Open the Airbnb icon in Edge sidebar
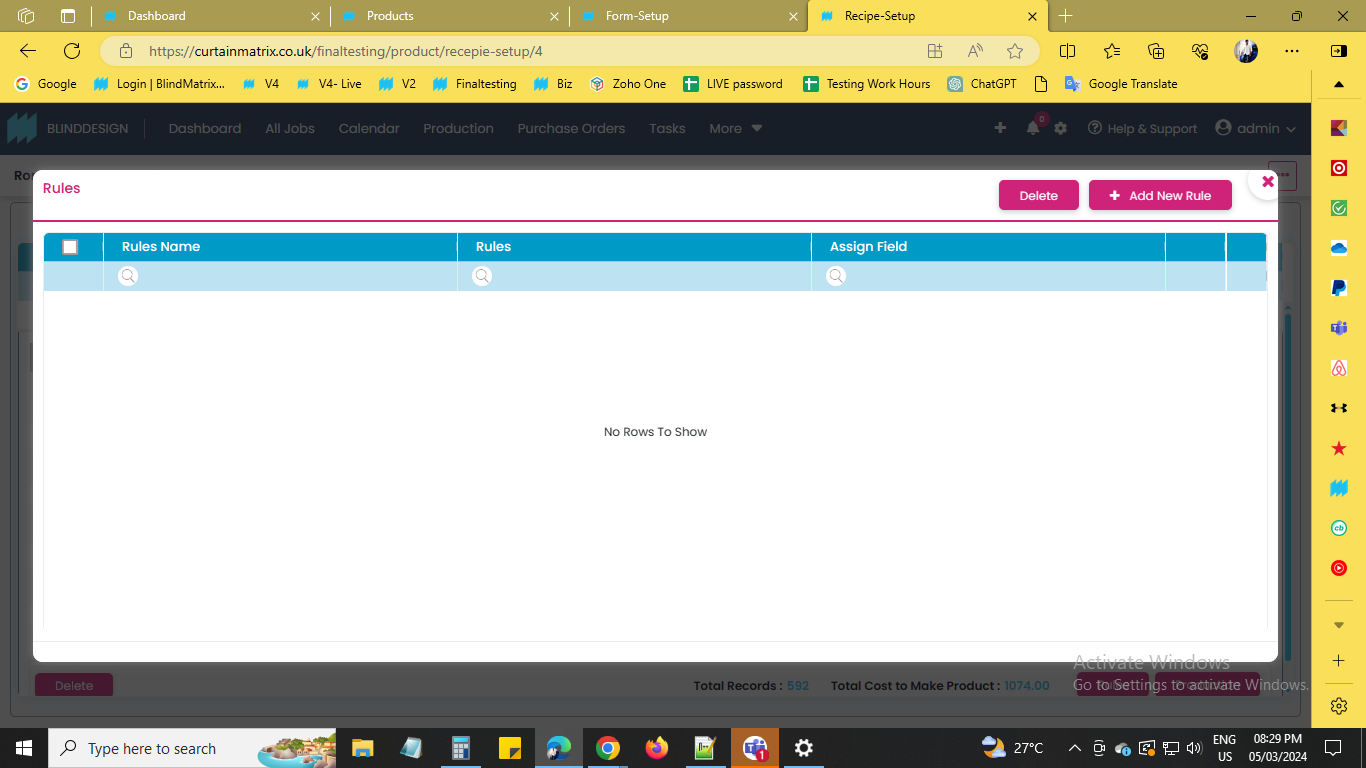 click(1339, 368)
